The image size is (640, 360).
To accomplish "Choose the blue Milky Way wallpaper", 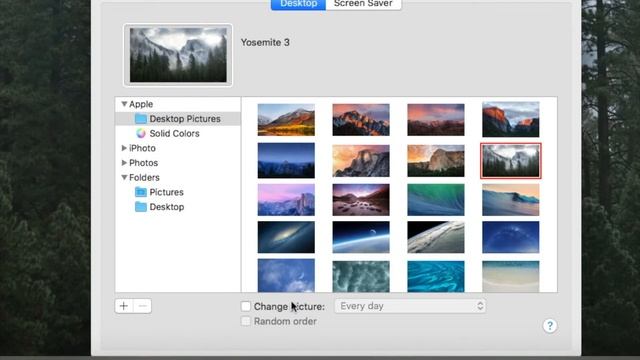I will pos(511,237).
